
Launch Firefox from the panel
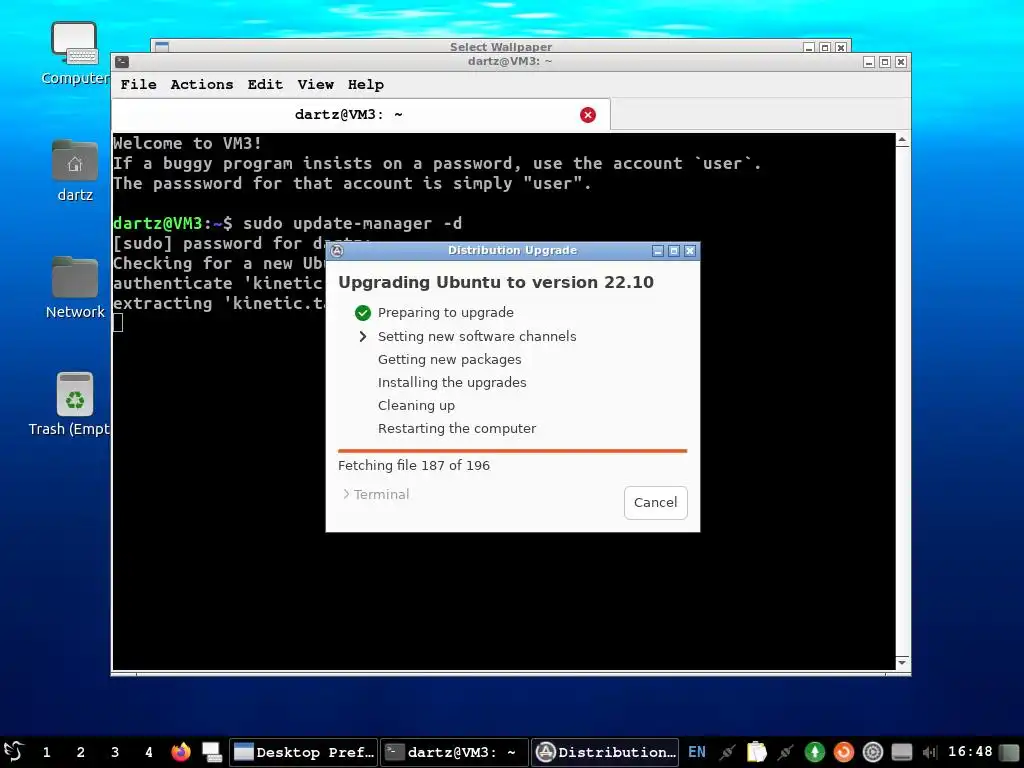coord(181,752)
